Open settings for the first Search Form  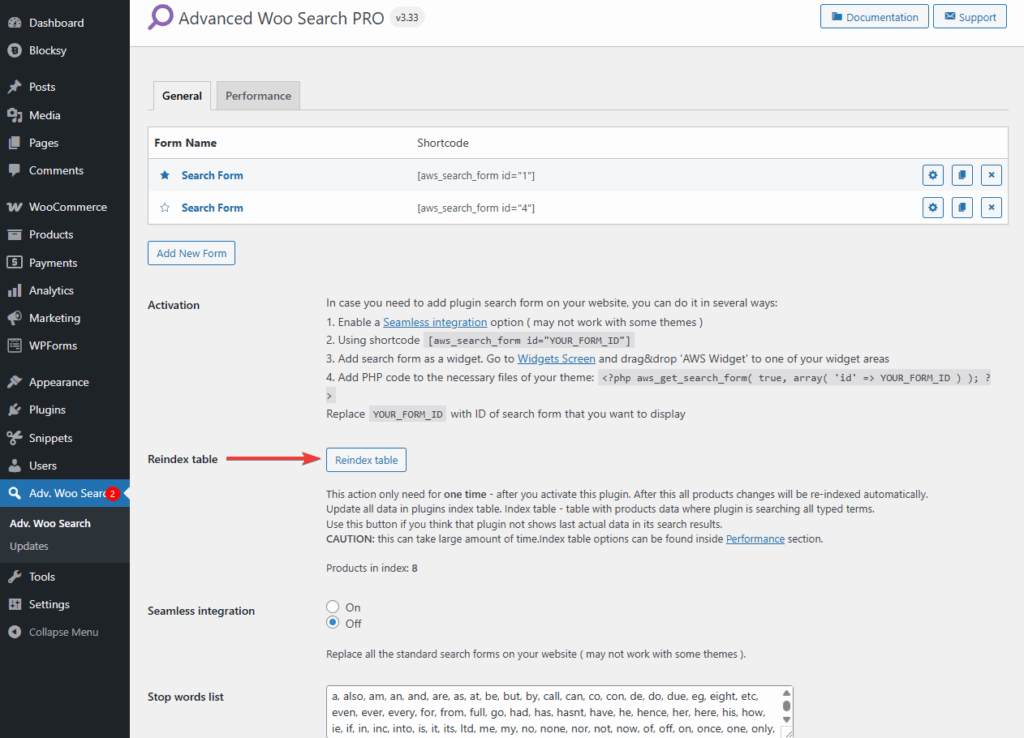pyautogui.click(x=932, y=174)
